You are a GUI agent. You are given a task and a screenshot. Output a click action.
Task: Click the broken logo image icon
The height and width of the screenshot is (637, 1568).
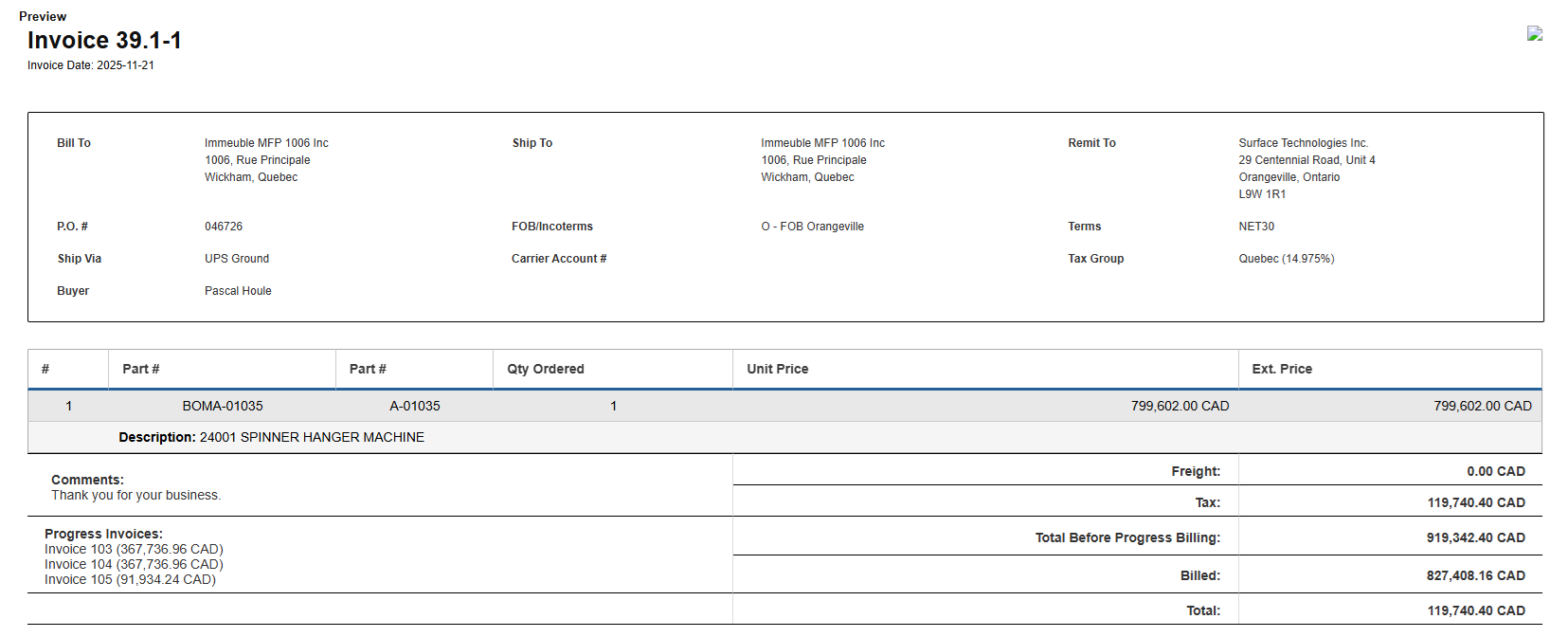[1535, 33]
